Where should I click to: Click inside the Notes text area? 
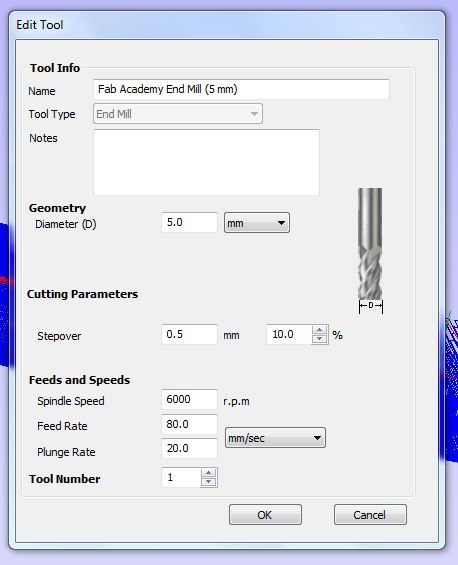coord(206,162)
